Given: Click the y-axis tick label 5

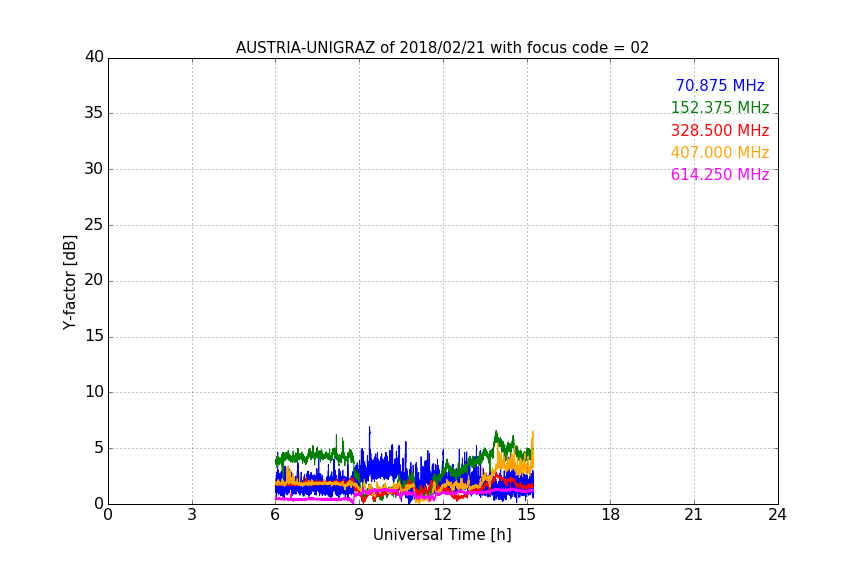Looking at the screenshot, I should 99,448.
